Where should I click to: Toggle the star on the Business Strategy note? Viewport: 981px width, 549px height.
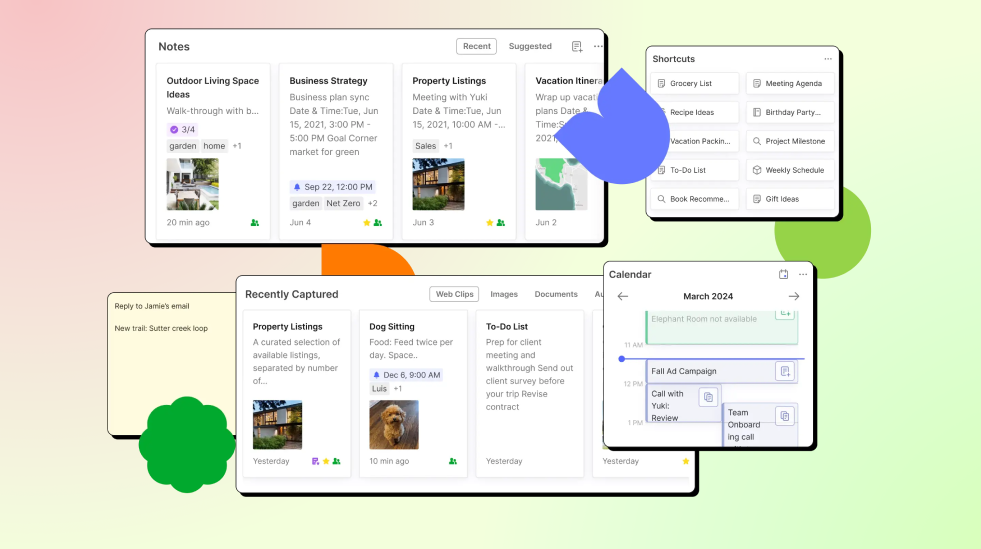[x=367, y=223]
